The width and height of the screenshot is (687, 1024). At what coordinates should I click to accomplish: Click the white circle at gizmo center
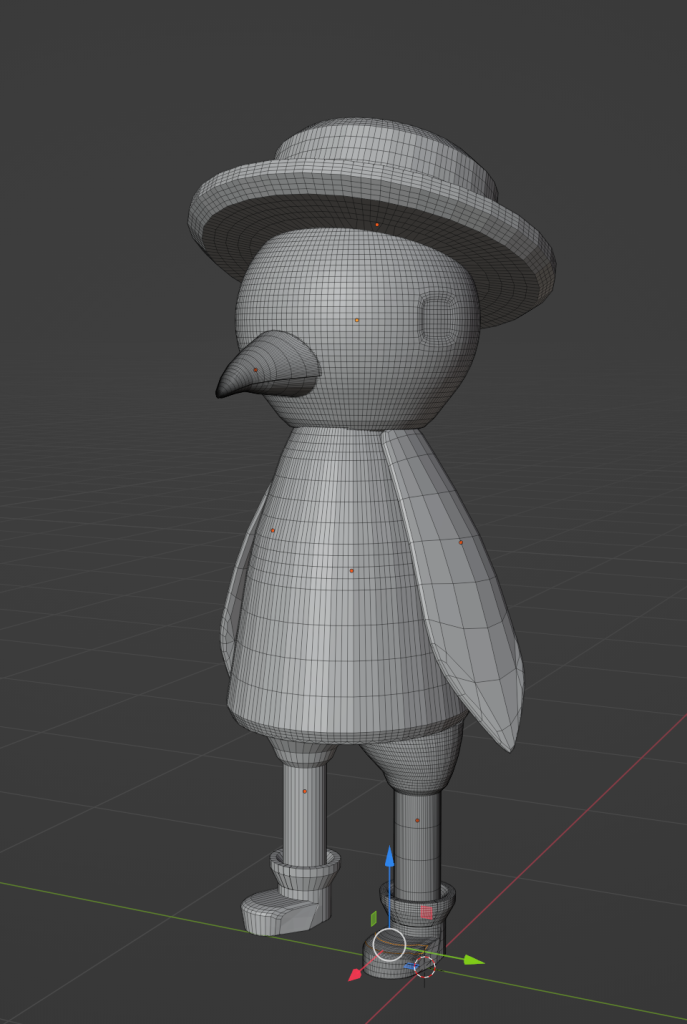click(389, 943)
